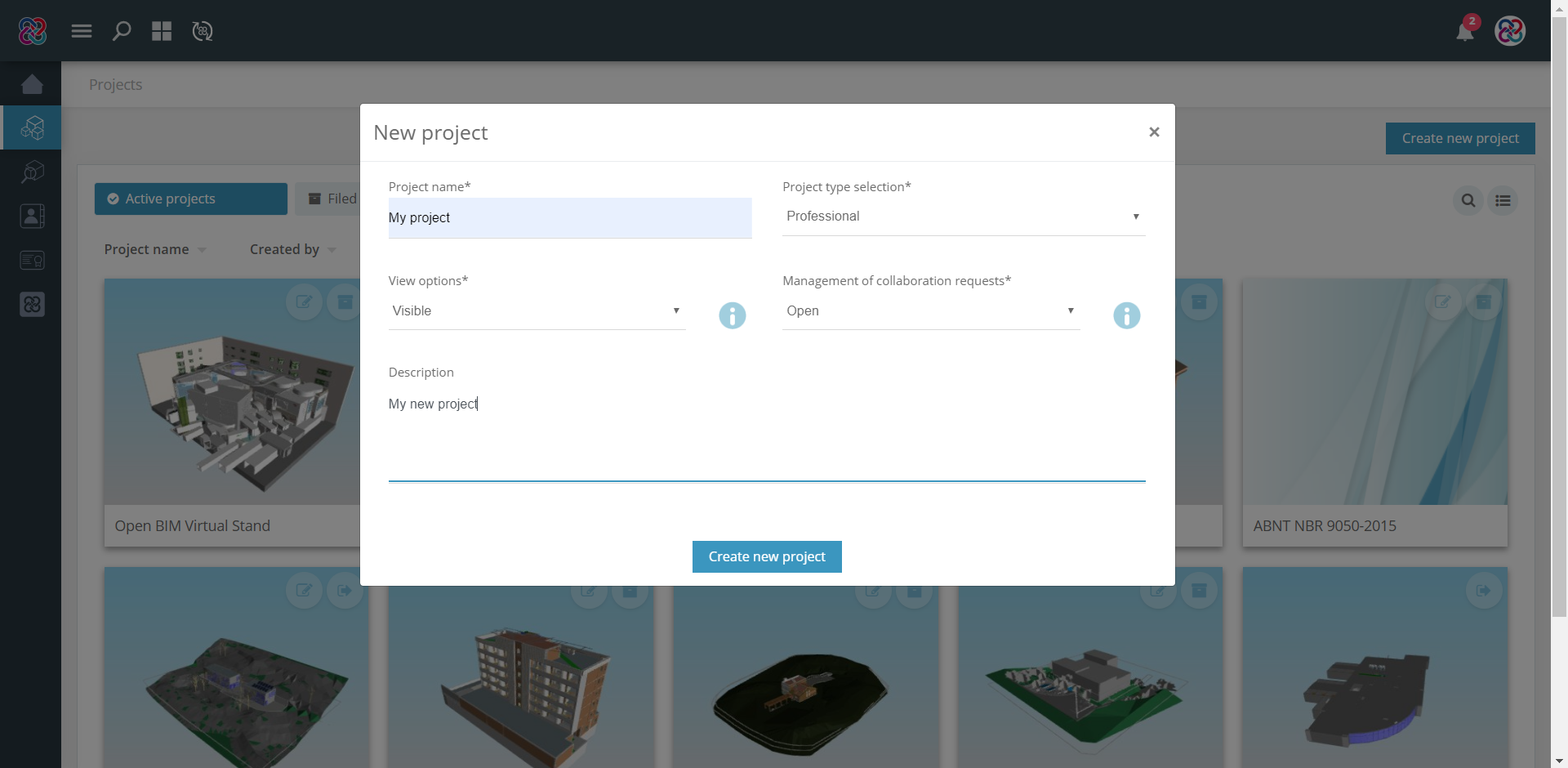Image resolution: width=1568 pixels, height=768 pixels.
Task: Open the model search icon in the sidebar
Action: [x=32, y=172]
